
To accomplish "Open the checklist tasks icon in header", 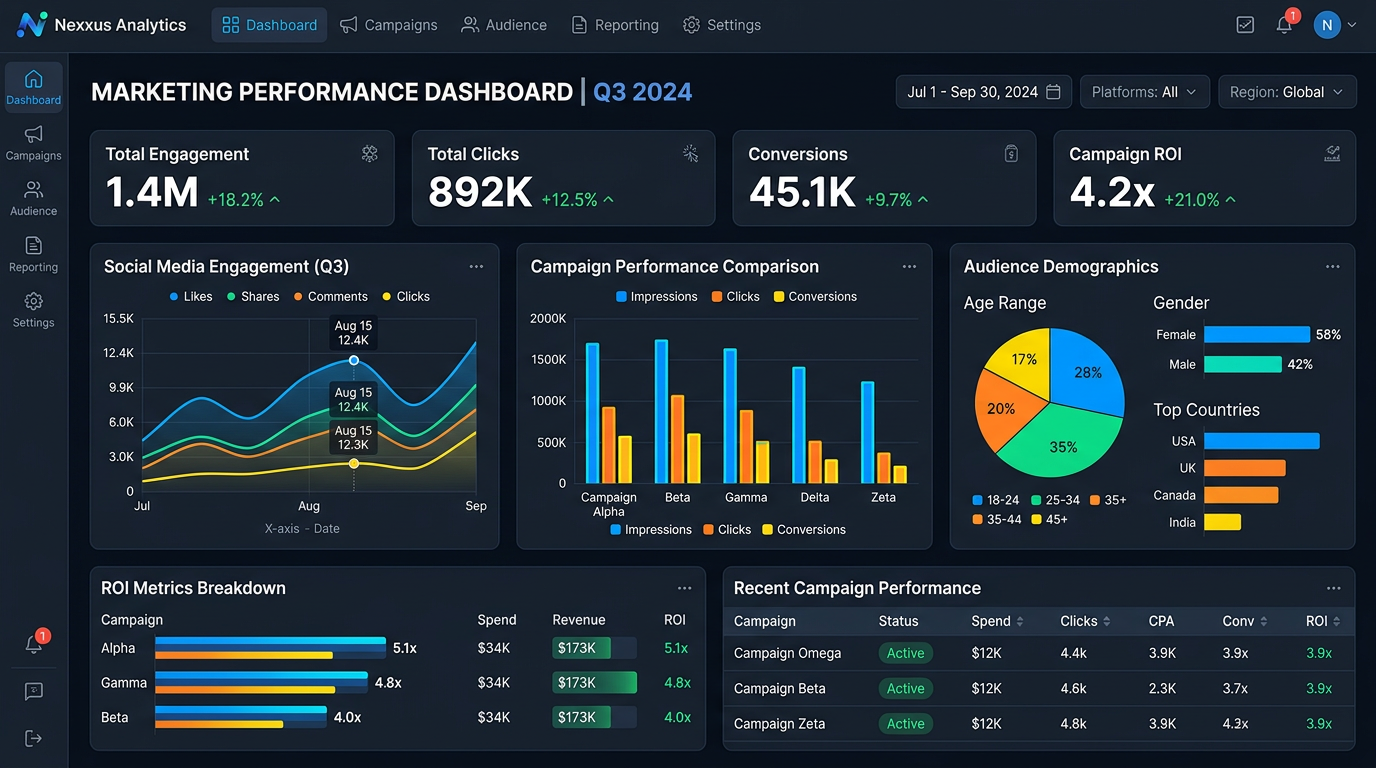I will [x=1245, y=25].
